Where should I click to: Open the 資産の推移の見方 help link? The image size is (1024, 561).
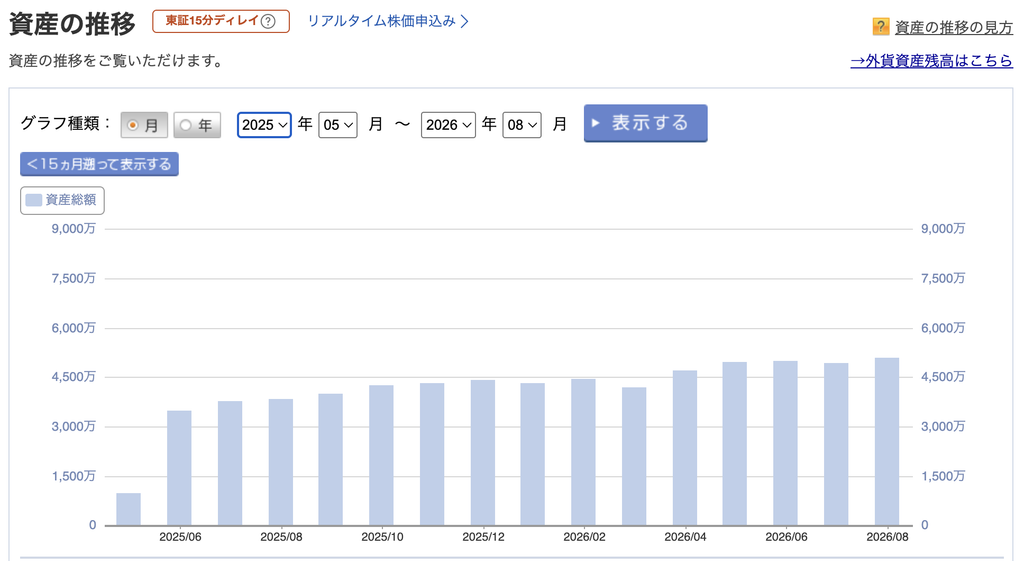953,27
